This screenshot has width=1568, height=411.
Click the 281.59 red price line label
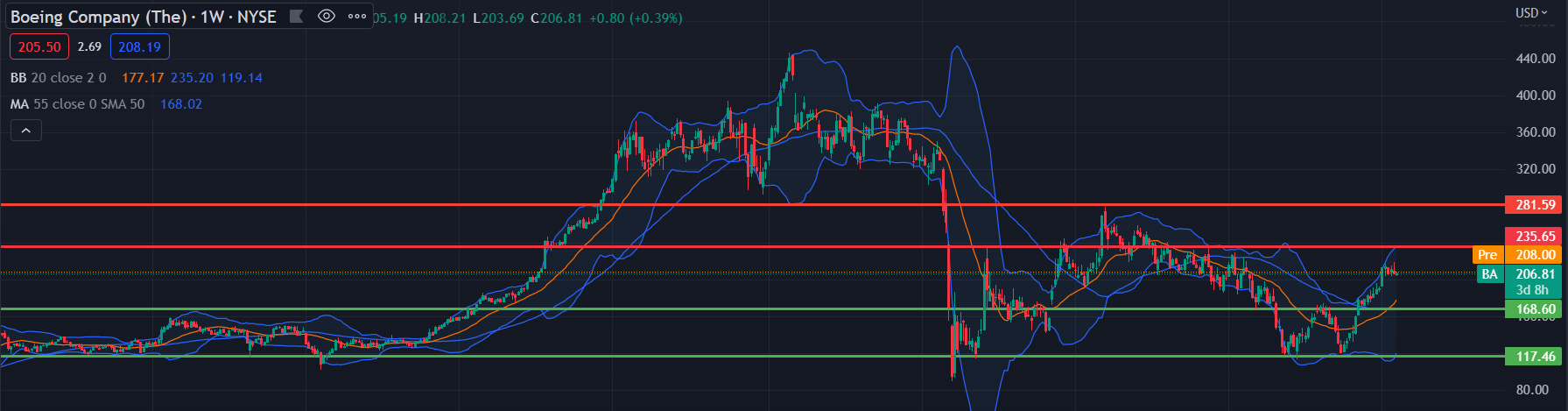pyautogui.click(x=1536, y=205)
